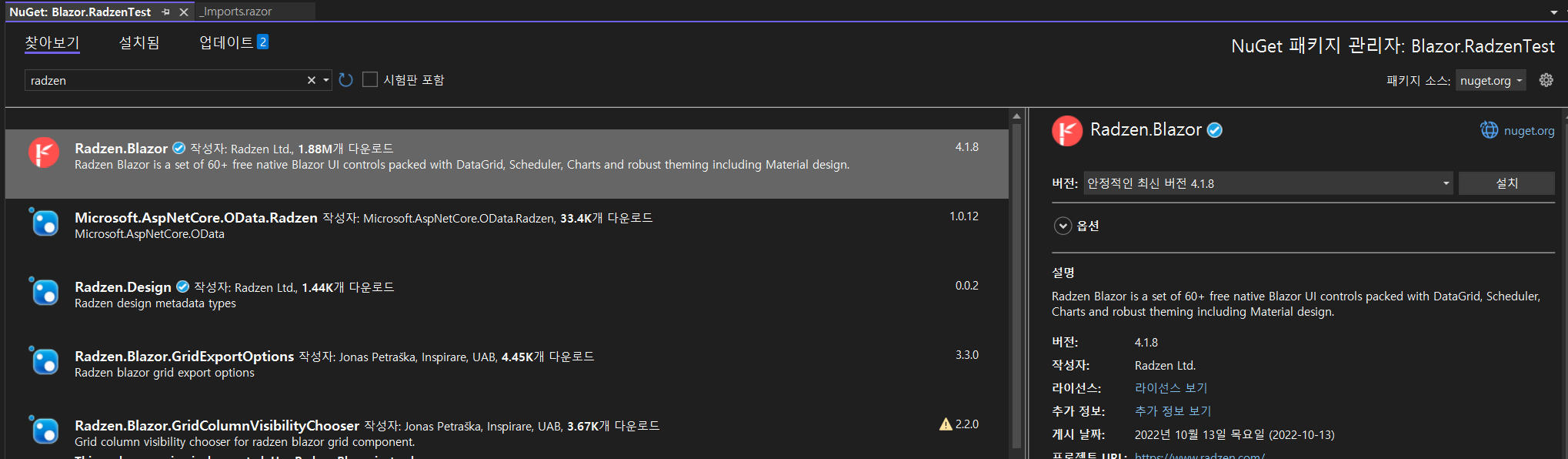
Task: Select Radzen.Blazor.GridColumnVisibilityChooser package title
Action: (x=217, y=425)
